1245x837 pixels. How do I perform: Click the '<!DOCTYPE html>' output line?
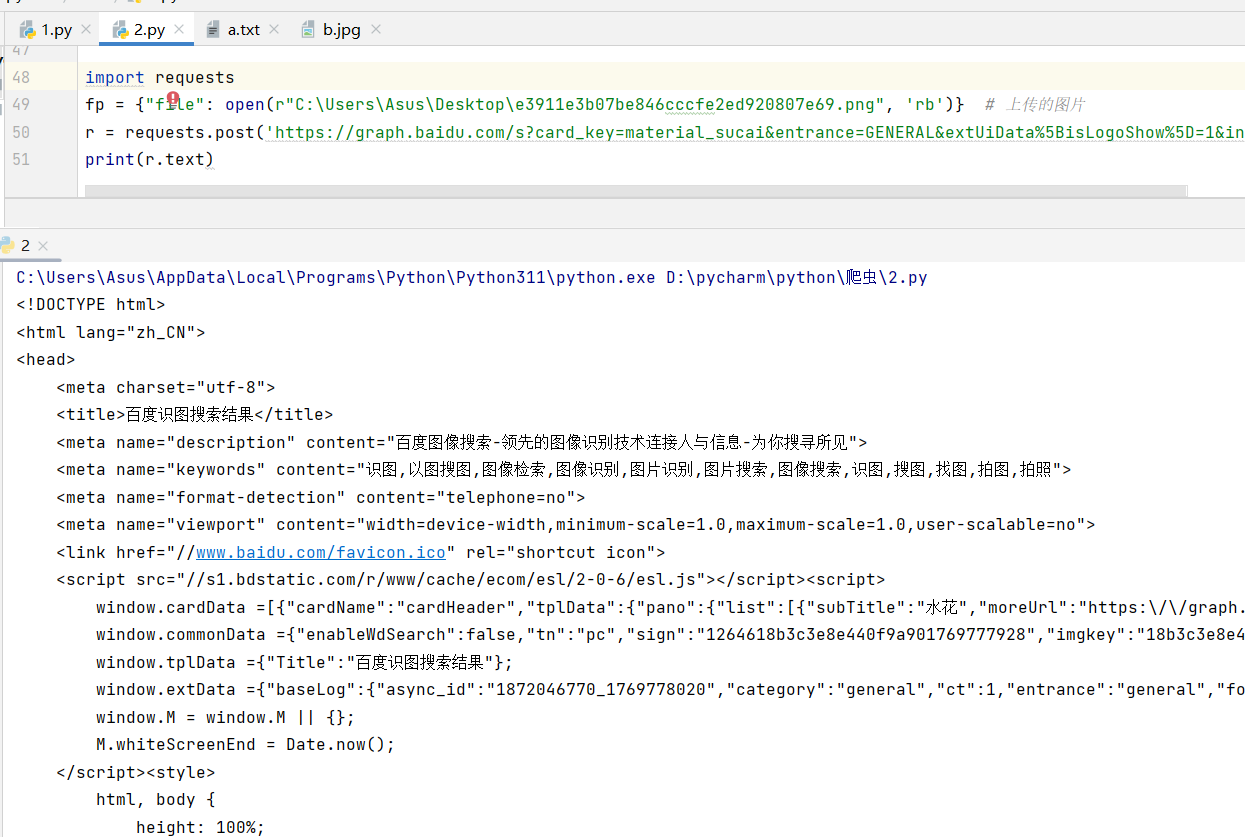[x=91, y=304]
